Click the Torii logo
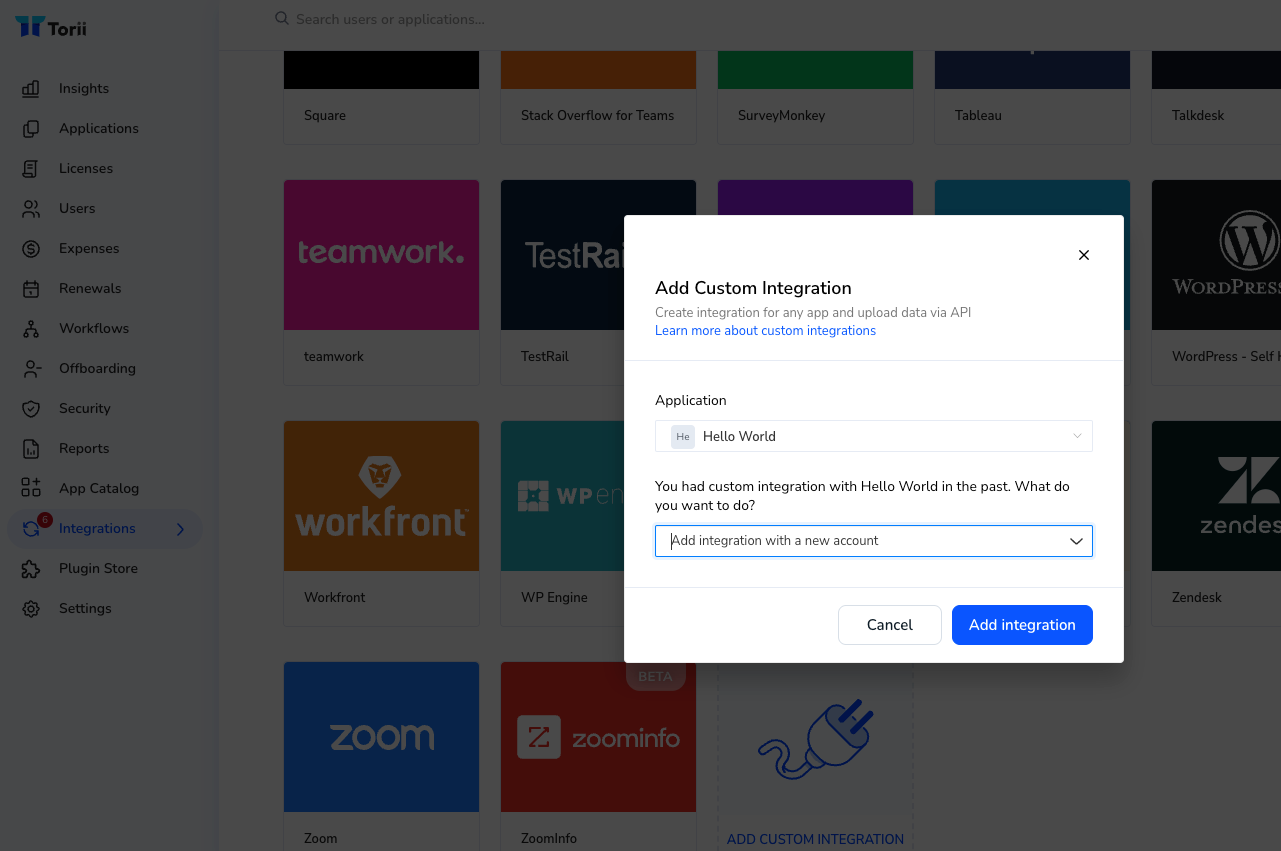Screen dimensions: 1281x851 51,27
